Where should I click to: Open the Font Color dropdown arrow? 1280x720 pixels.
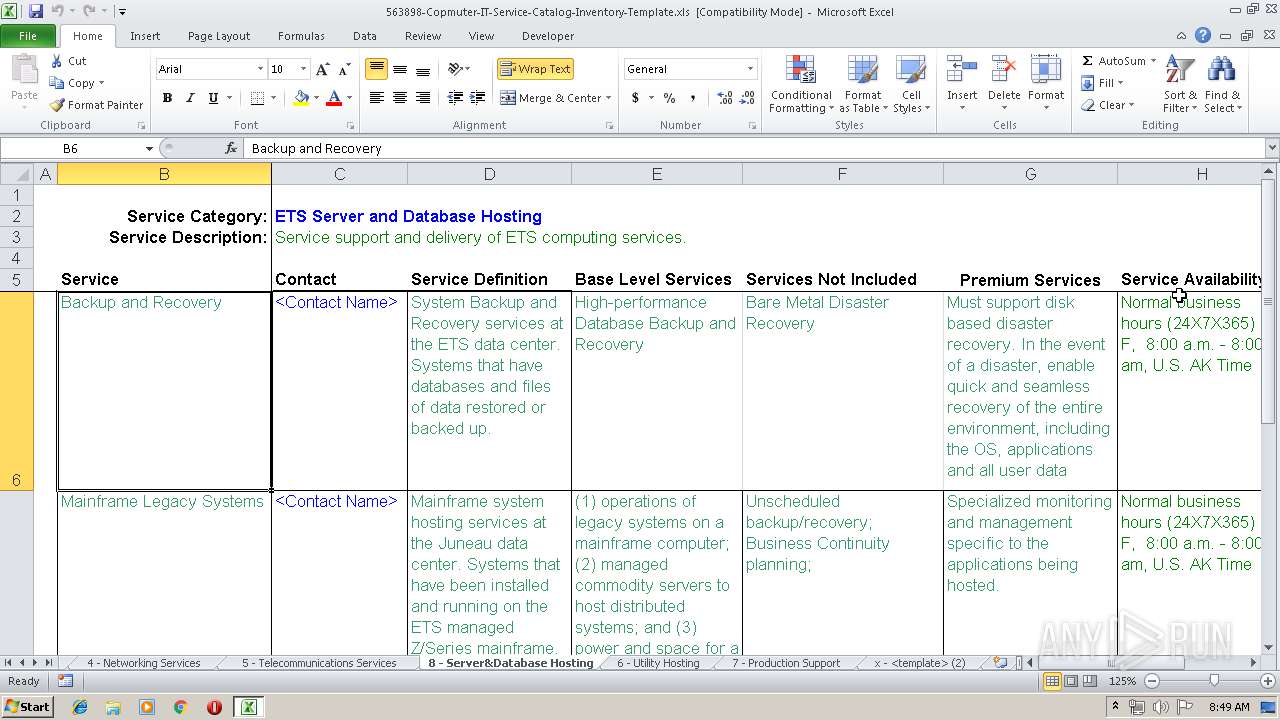click(349, 98)
